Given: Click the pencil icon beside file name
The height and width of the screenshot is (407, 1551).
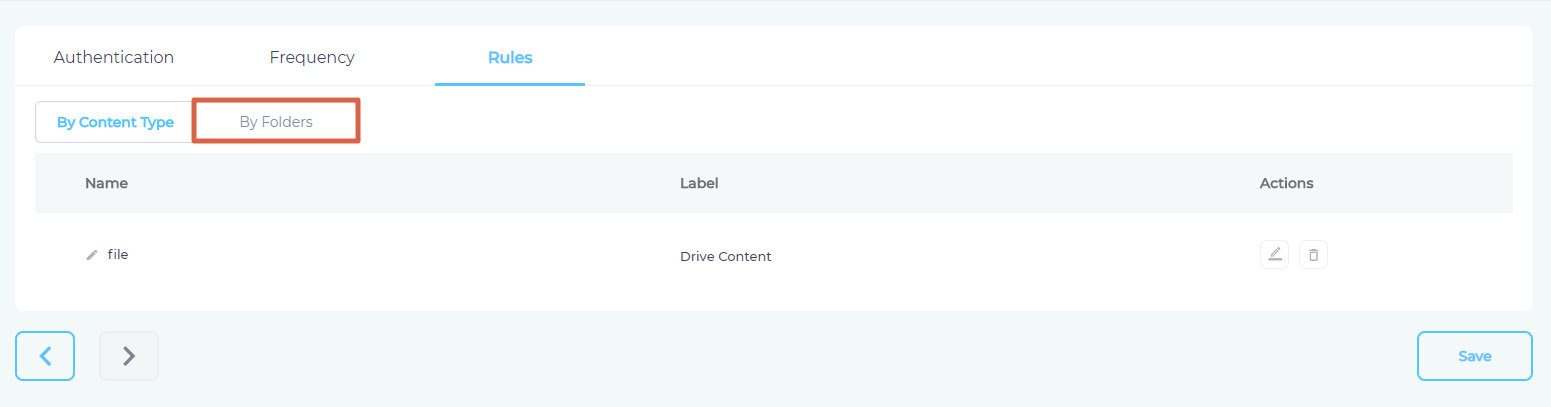Looking at the screenshot, I should coord(92,255).
